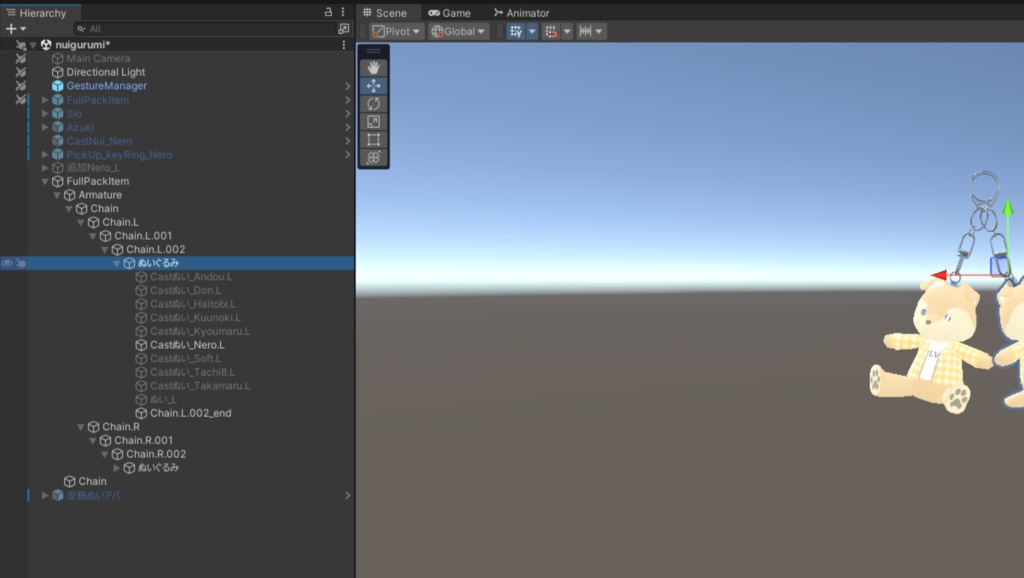This screenshot has width=1024, height=578.
Task: Open CastNui_Nero prefab via right chevron
Action: (x=347, y=141)
